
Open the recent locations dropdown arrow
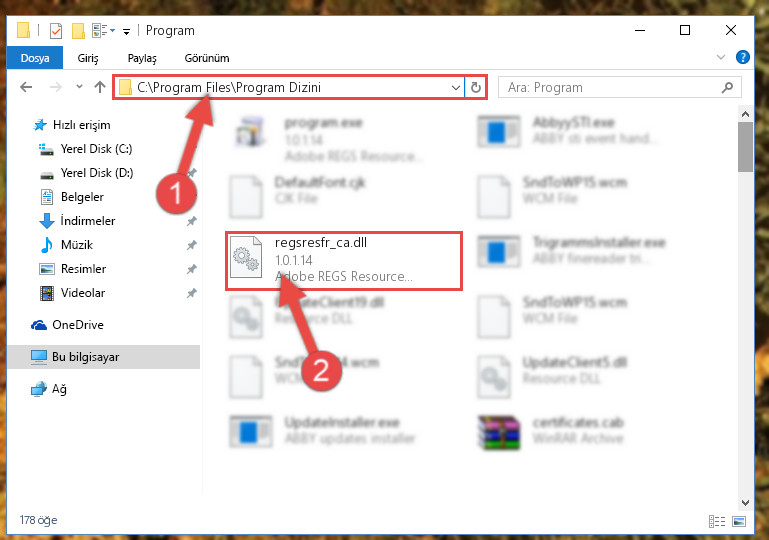tap(79, 87)
